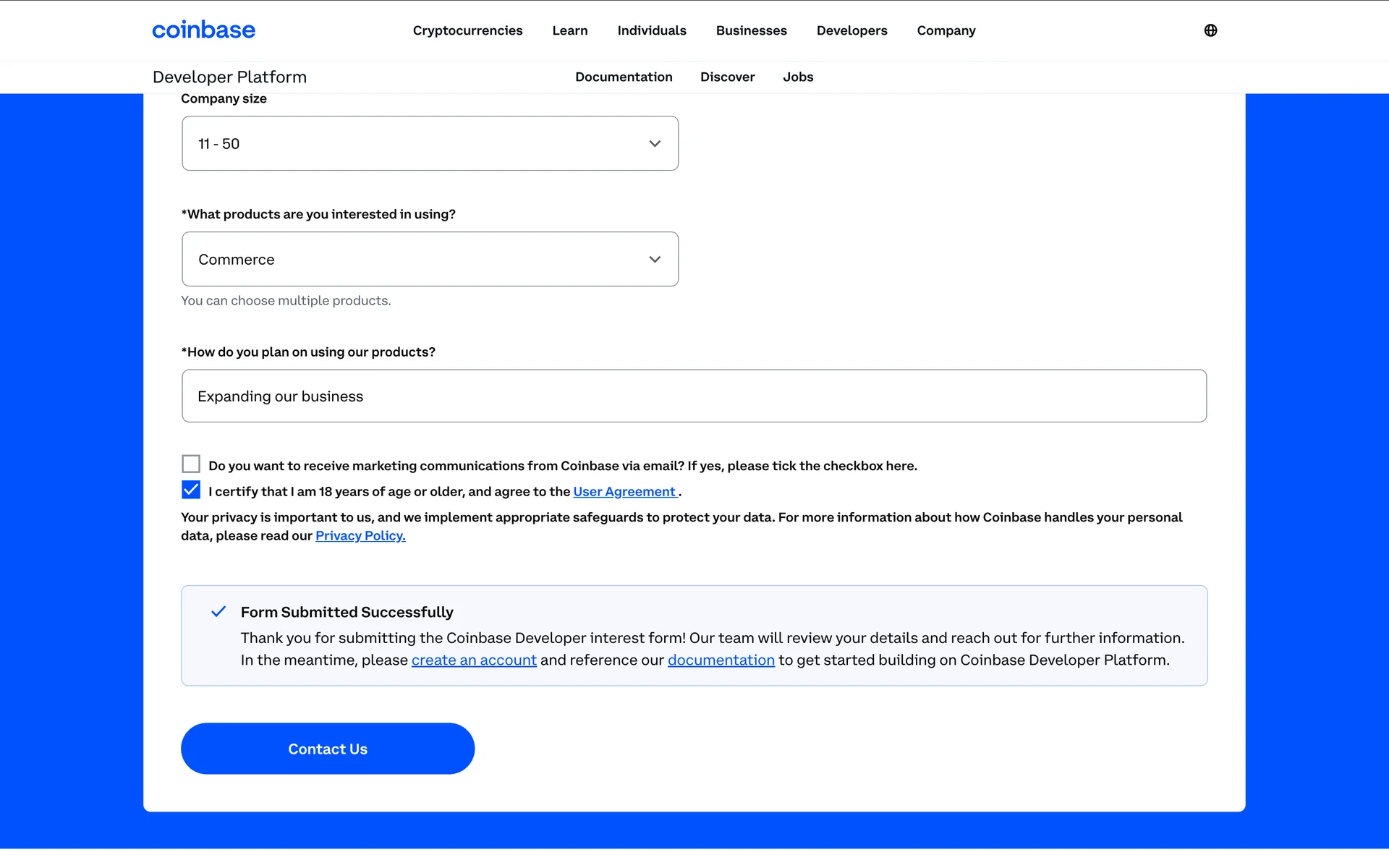Open the Discover tab

coord(727,77)
